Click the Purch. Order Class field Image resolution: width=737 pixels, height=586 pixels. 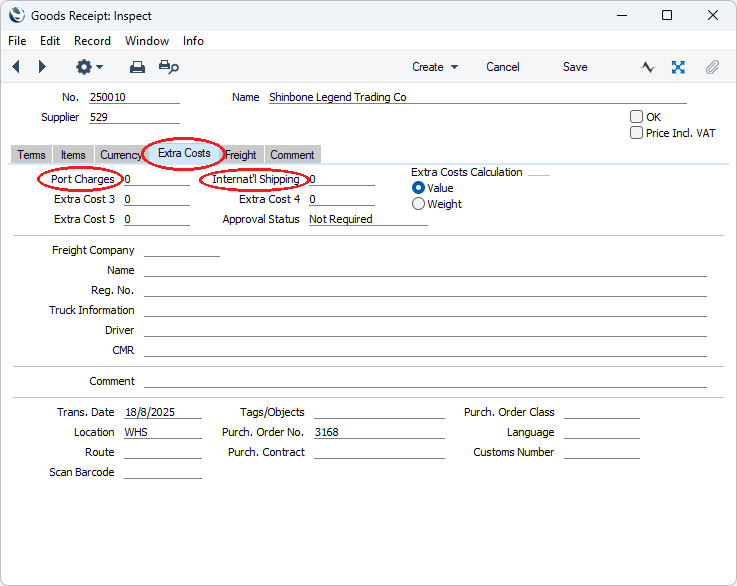(602, 412)
